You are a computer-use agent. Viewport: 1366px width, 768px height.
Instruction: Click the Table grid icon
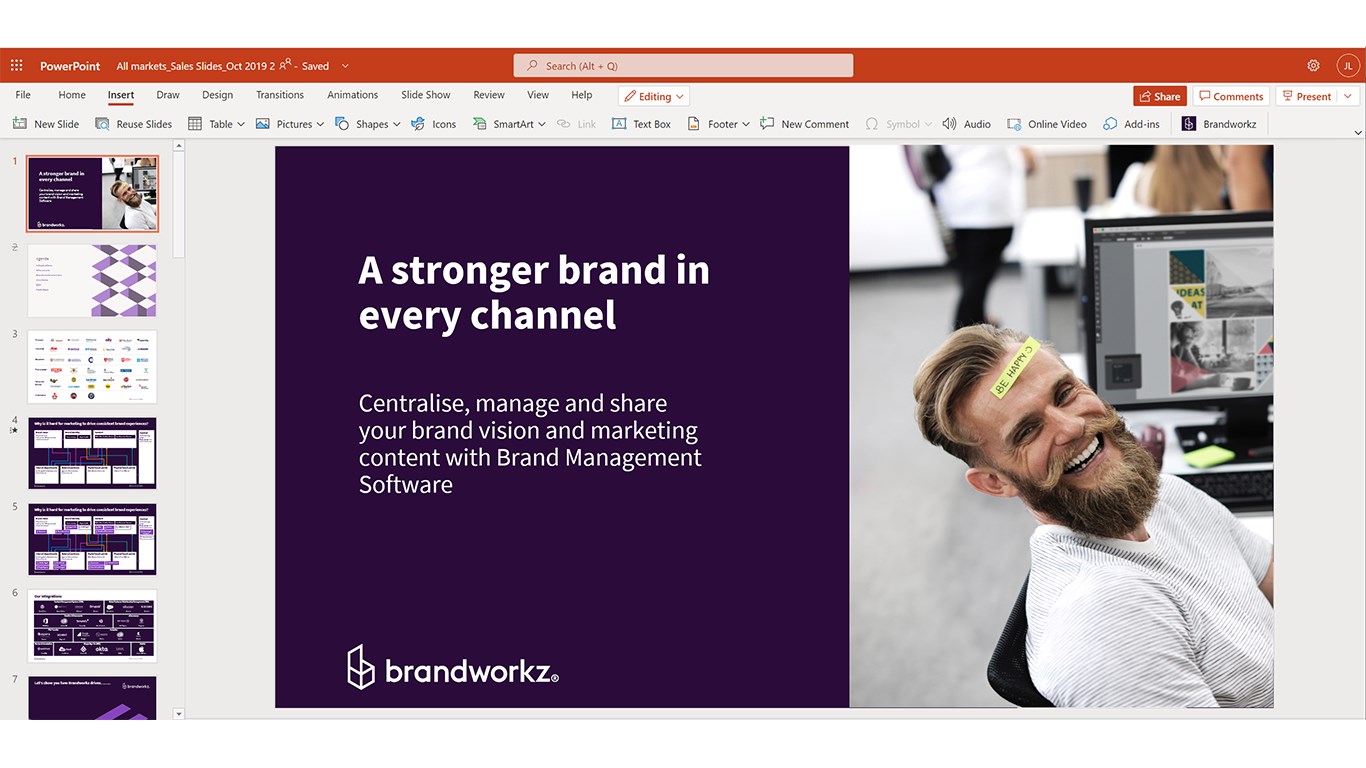195,124
